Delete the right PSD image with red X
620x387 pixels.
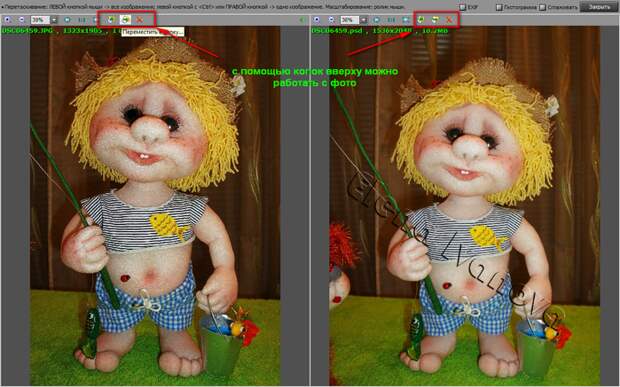[x=449, y=19]
